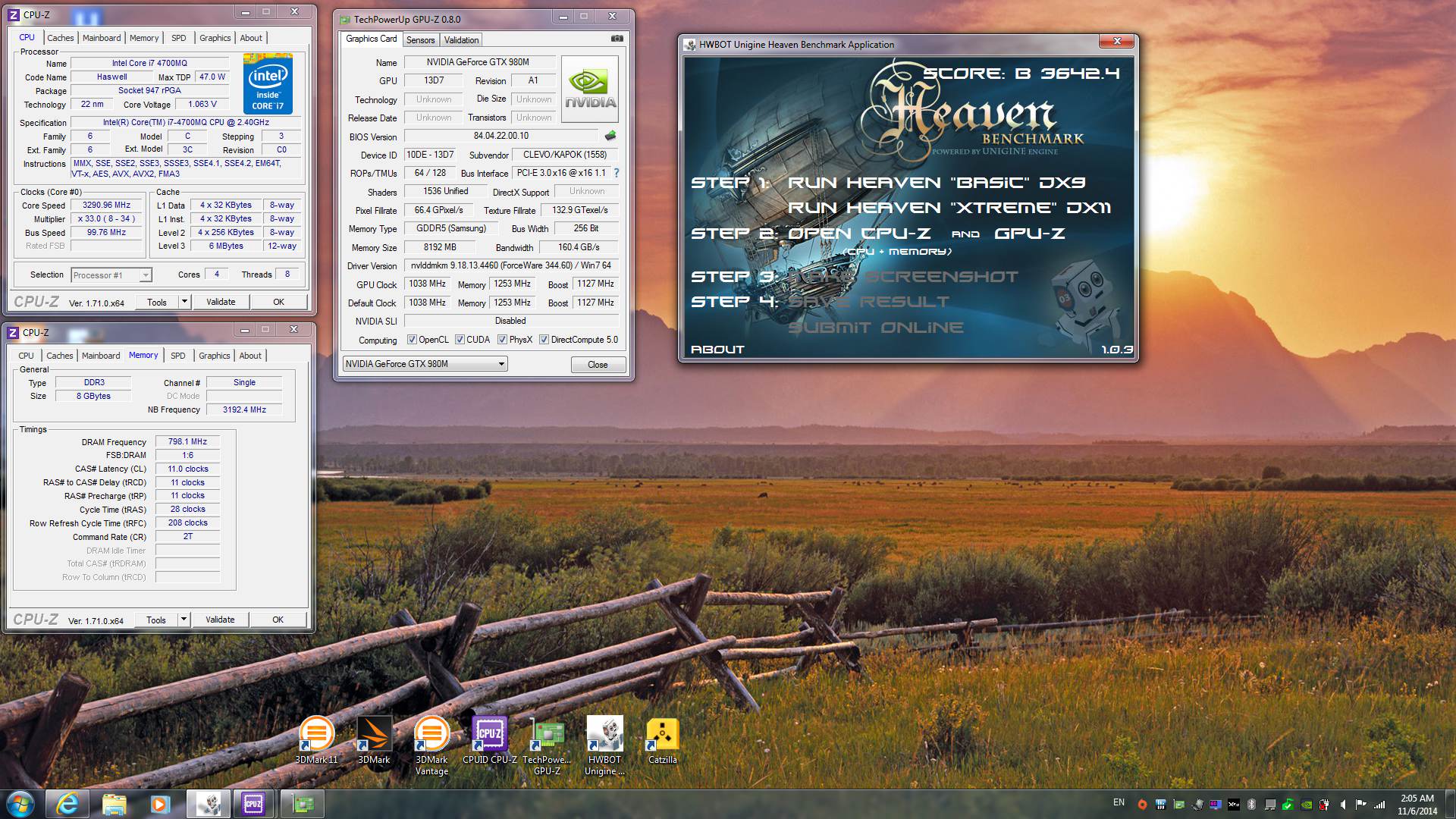Click the NVIDIA logo in GPU-Z
The image size is (1456, 819).
[590, 89]
